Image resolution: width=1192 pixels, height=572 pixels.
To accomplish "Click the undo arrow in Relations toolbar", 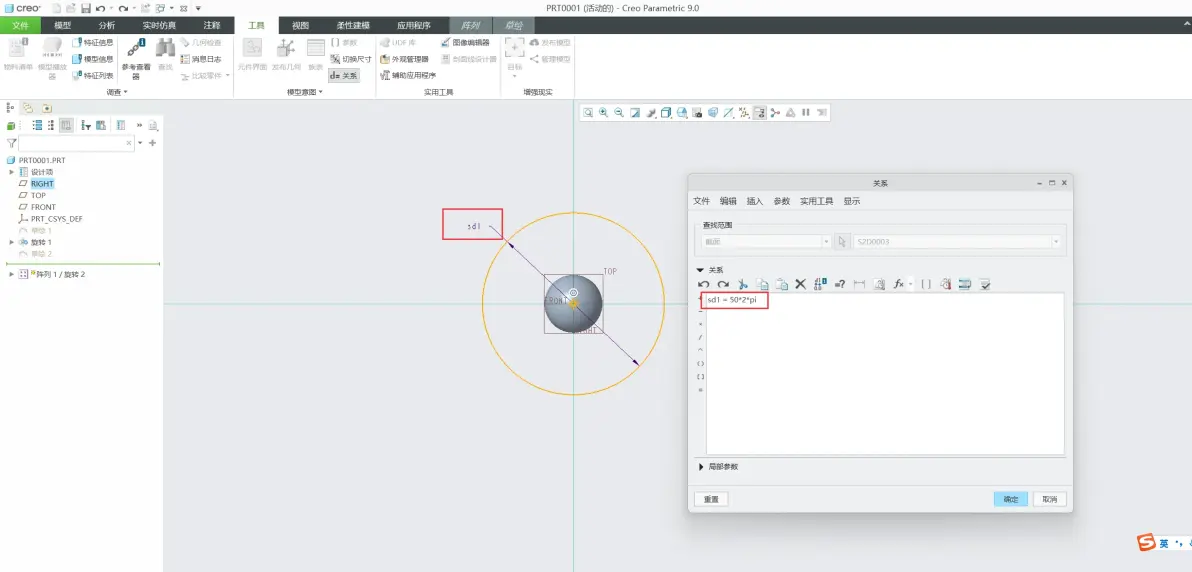I will tap(703, 284).
